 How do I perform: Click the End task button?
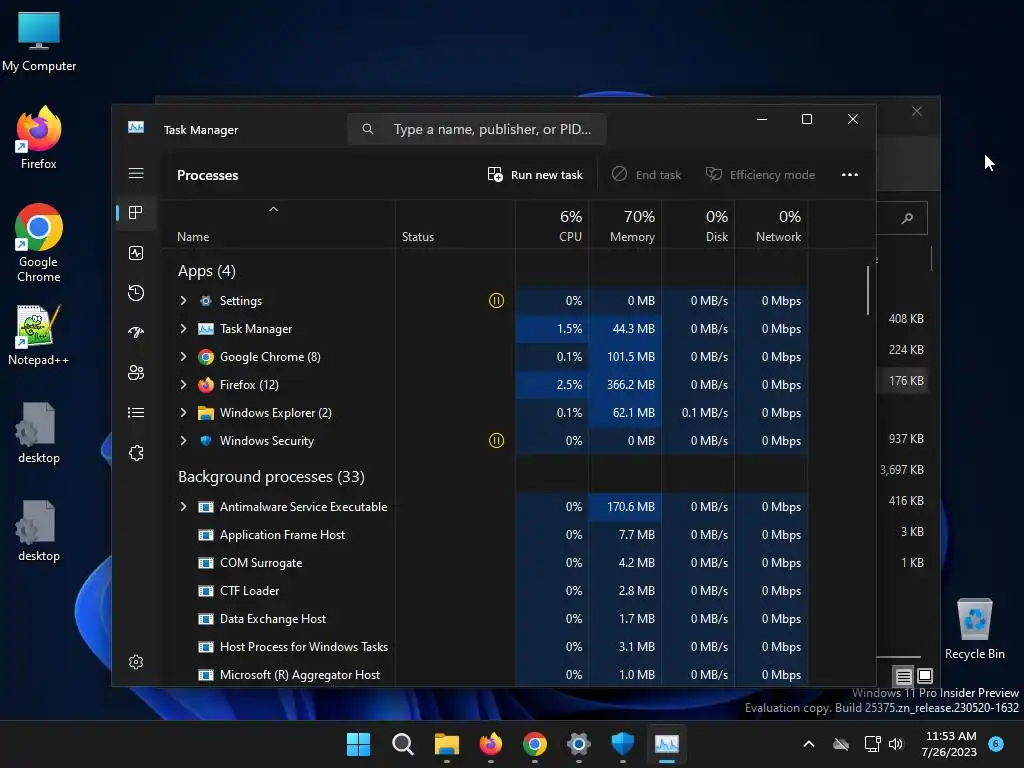point(647,174)
